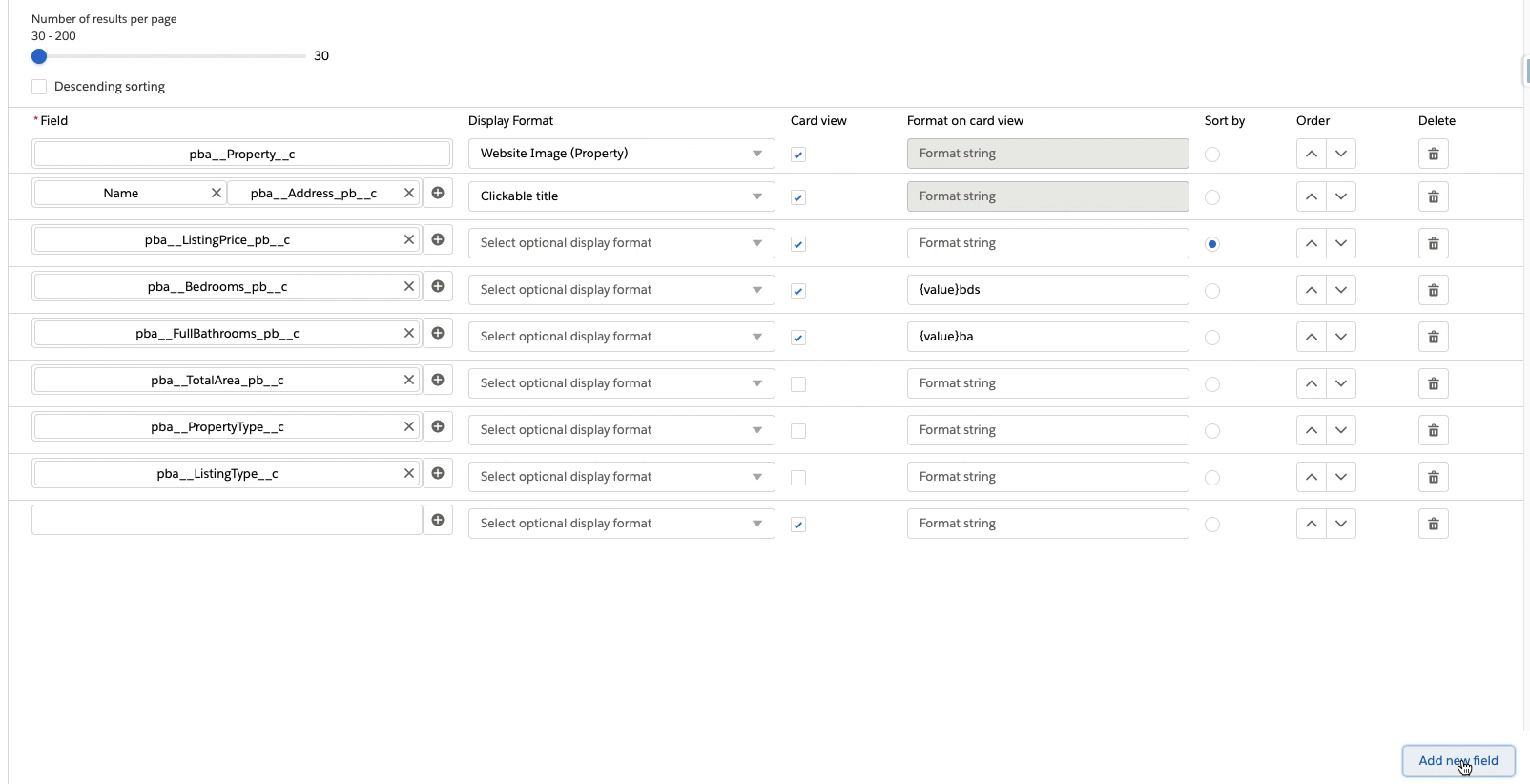Image resolution: width=1530 pixels, height=784 pixels.
Task: Click Format string input for pba__ListingPrice_pb__c
Action: pos(1048,243)
